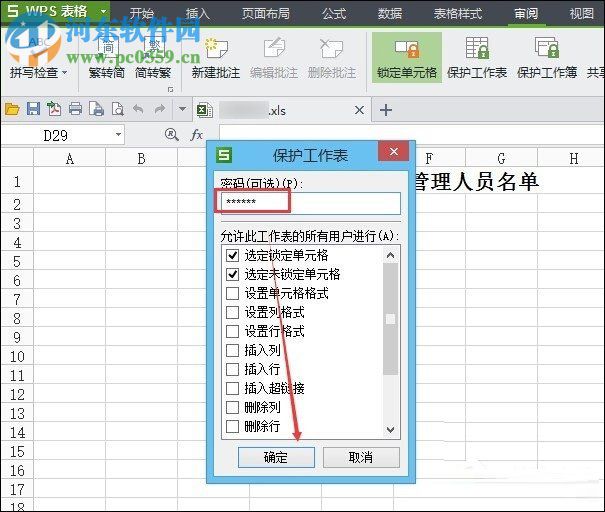Select row 10 header
The image size is (605, 512).
[17, 357]
